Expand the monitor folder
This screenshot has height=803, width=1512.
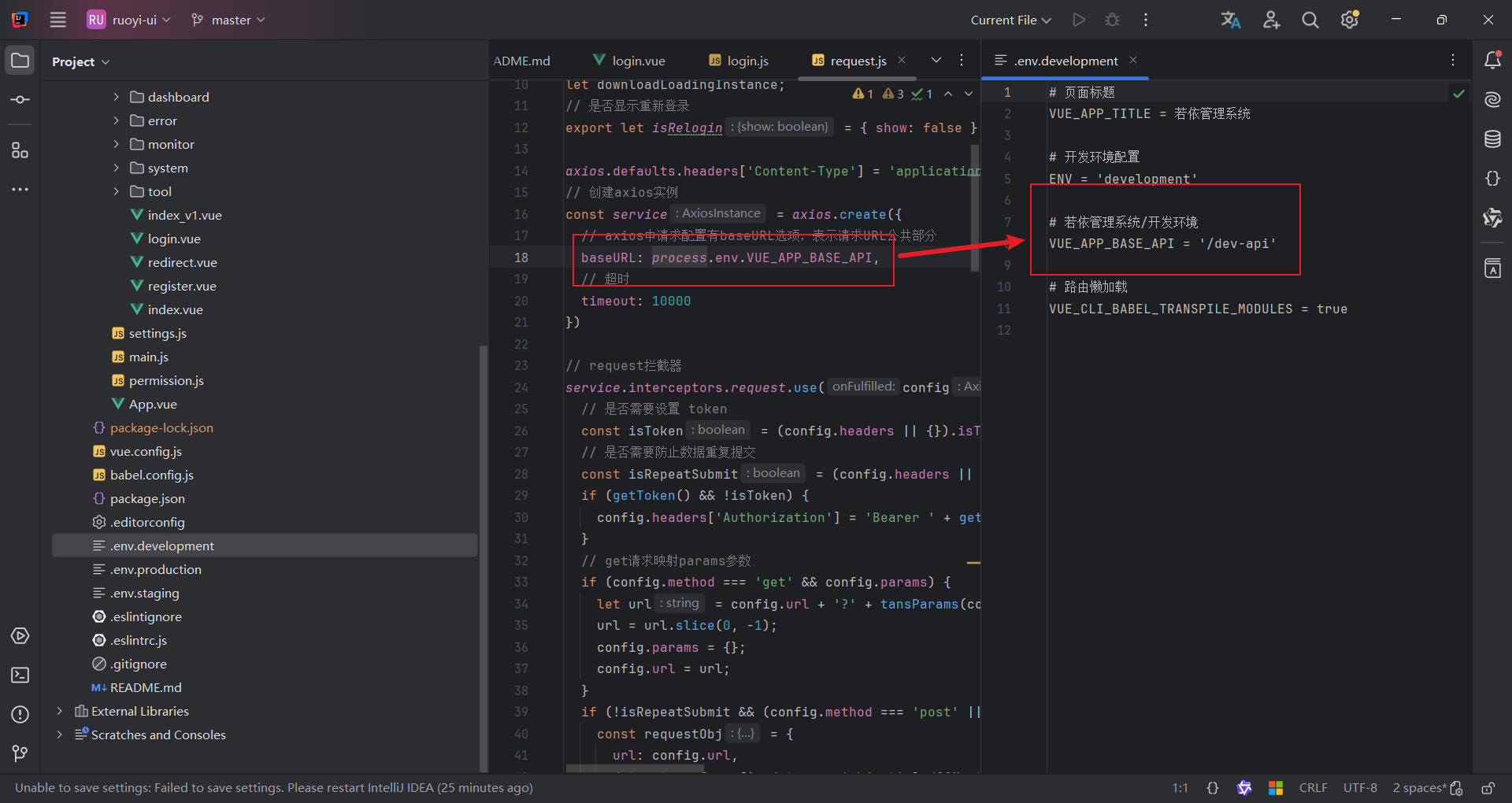click(117, 144)
